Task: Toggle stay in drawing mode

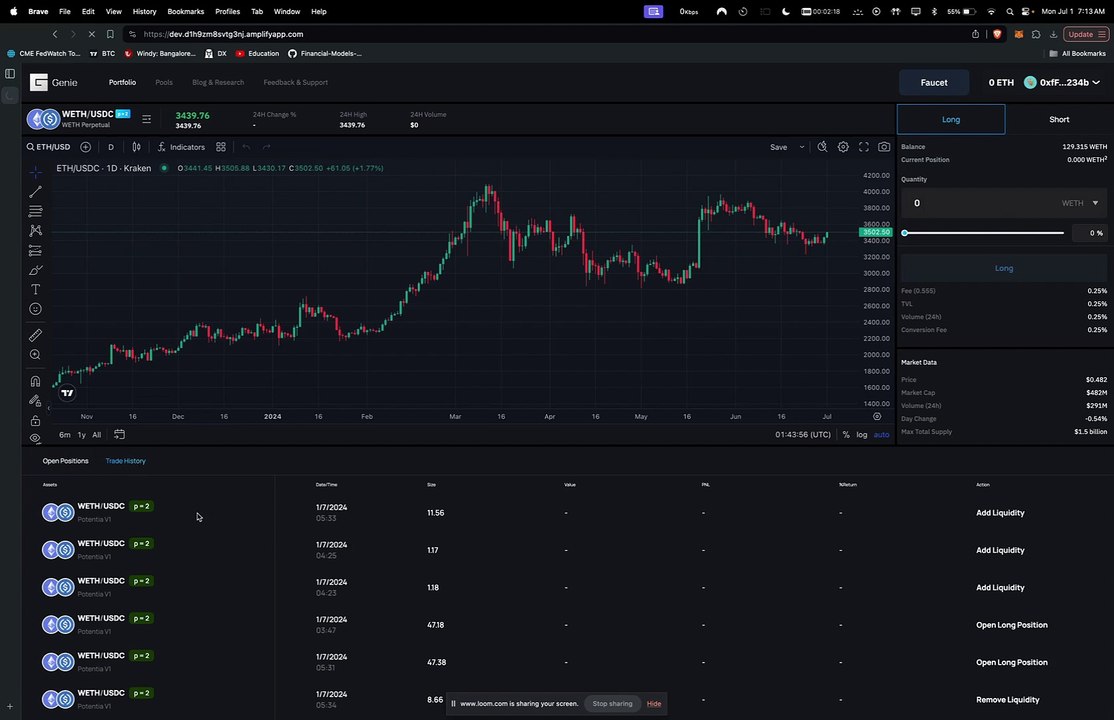Action: [35, 401]
